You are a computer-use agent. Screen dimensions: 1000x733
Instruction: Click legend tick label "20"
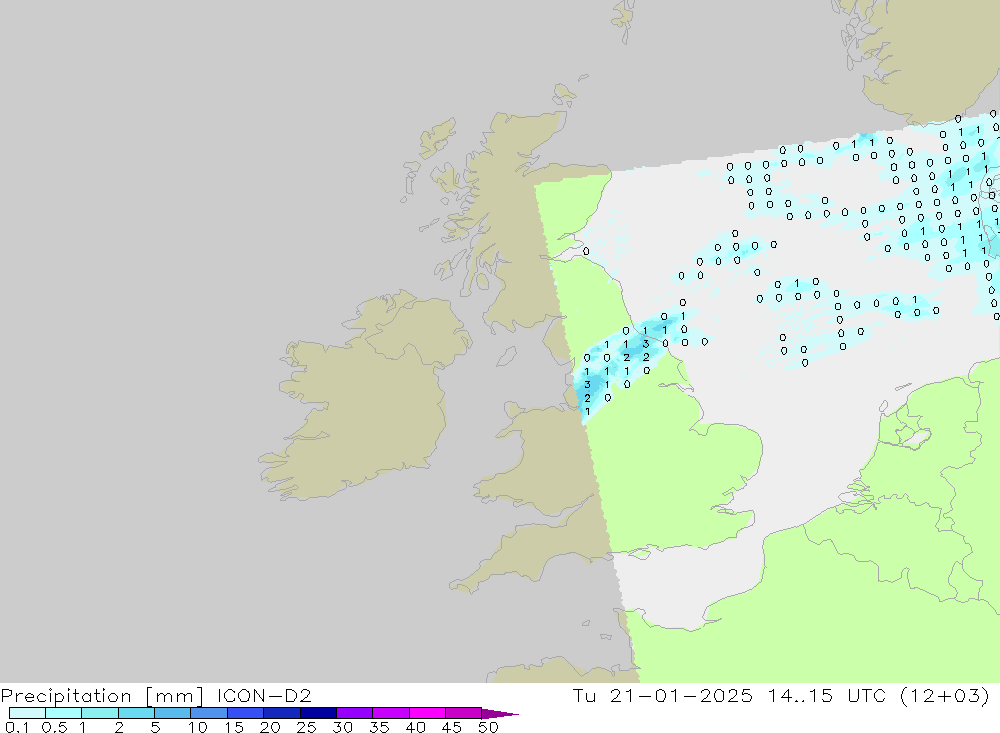coord(270,727)
